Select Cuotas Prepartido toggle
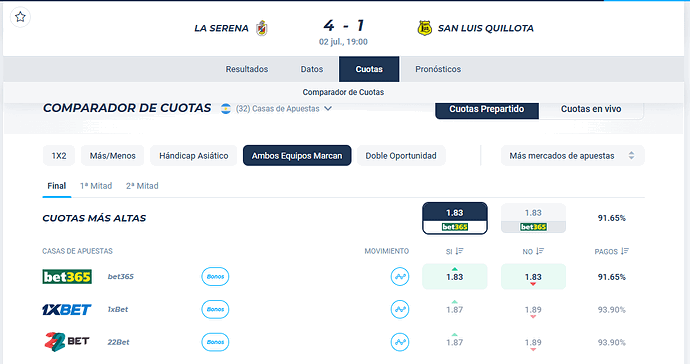The height and width of the screenshot is (364, 690). tap(487, 109)
